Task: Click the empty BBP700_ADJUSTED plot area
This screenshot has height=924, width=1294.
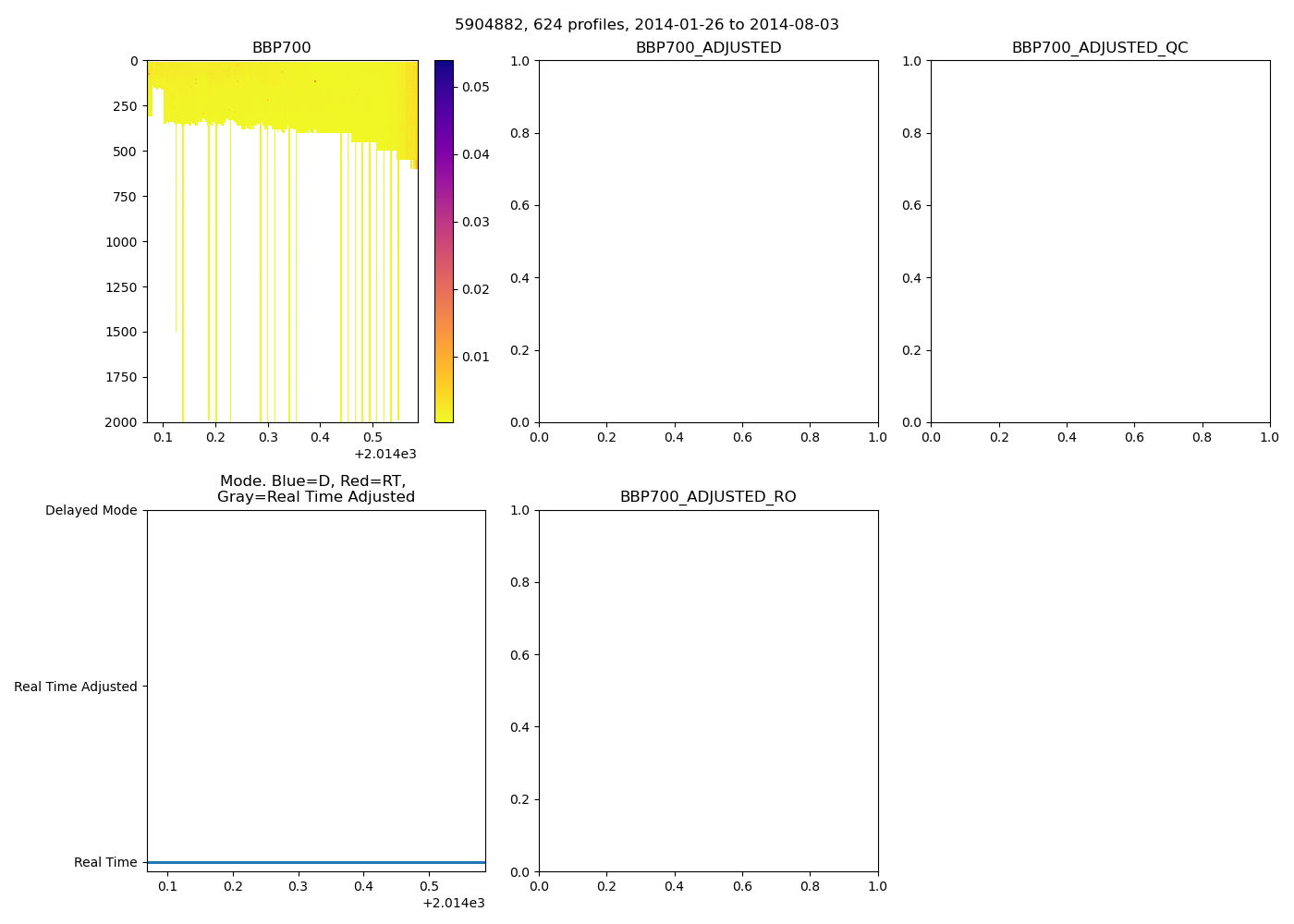Action: (x=708, y=240)
